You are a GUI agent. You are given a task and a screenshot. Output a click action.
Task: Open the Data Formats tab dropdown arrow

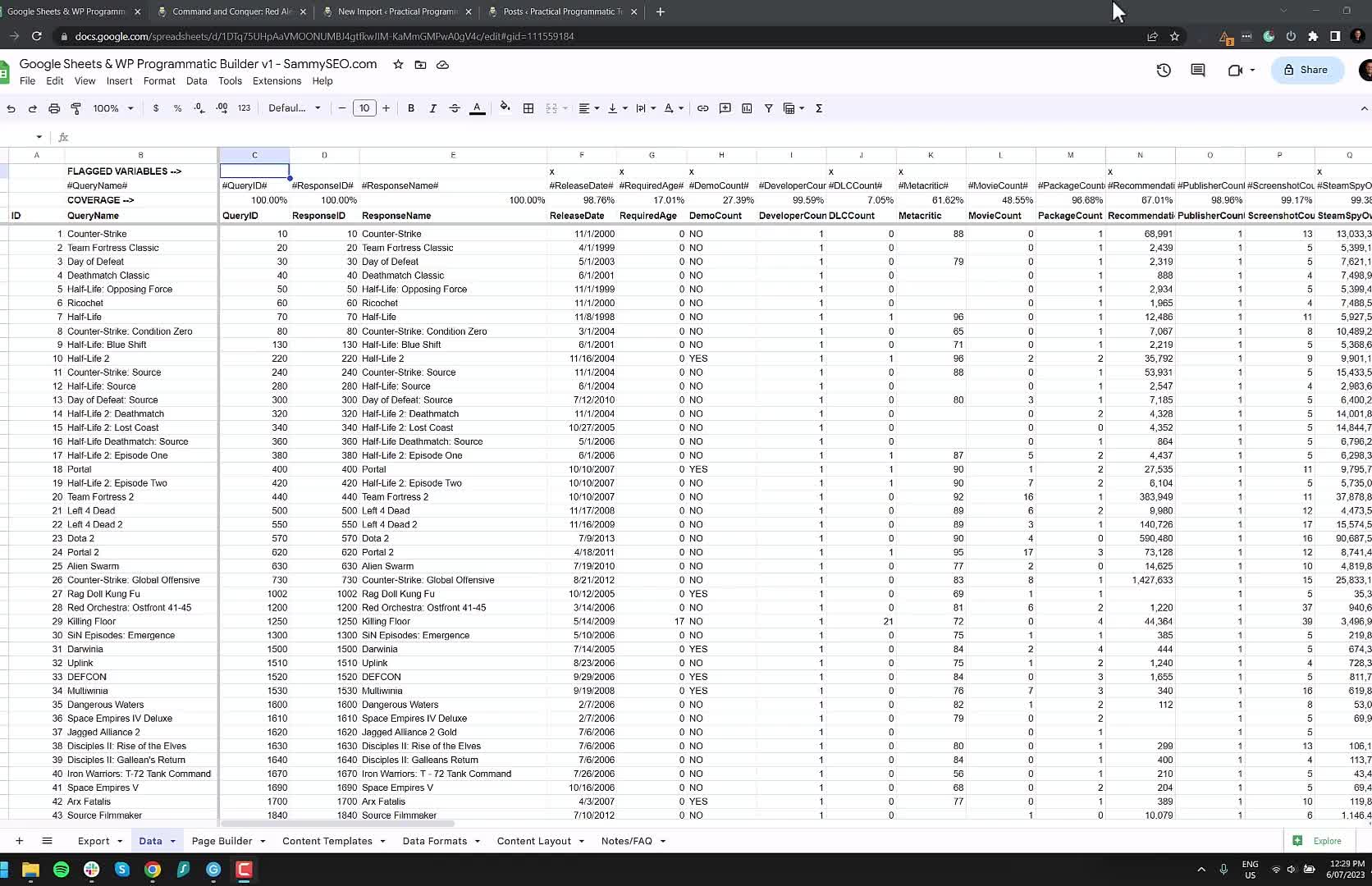(477, 841)
